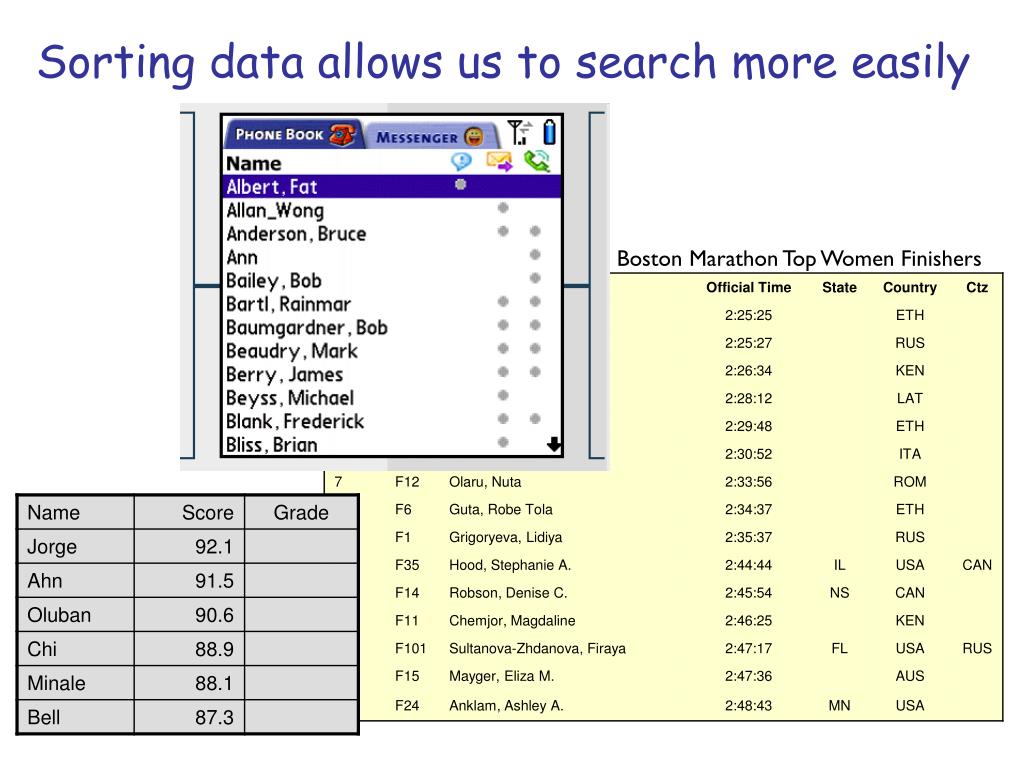1024x768 pixels.
Task: Select contact Baumgardner, Bob
Action: (392, 328)
